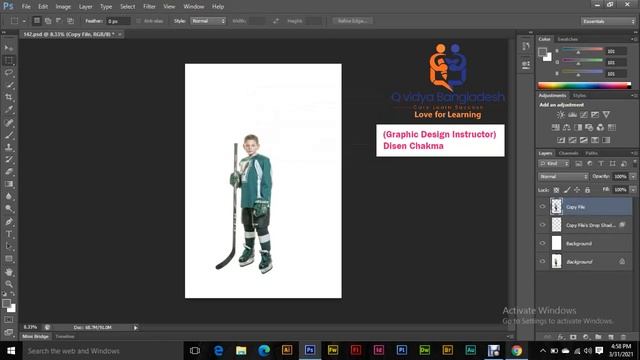Select the Zoom tool in toolbox
Viewport: 640px width, 360px height.
point(9,284)
